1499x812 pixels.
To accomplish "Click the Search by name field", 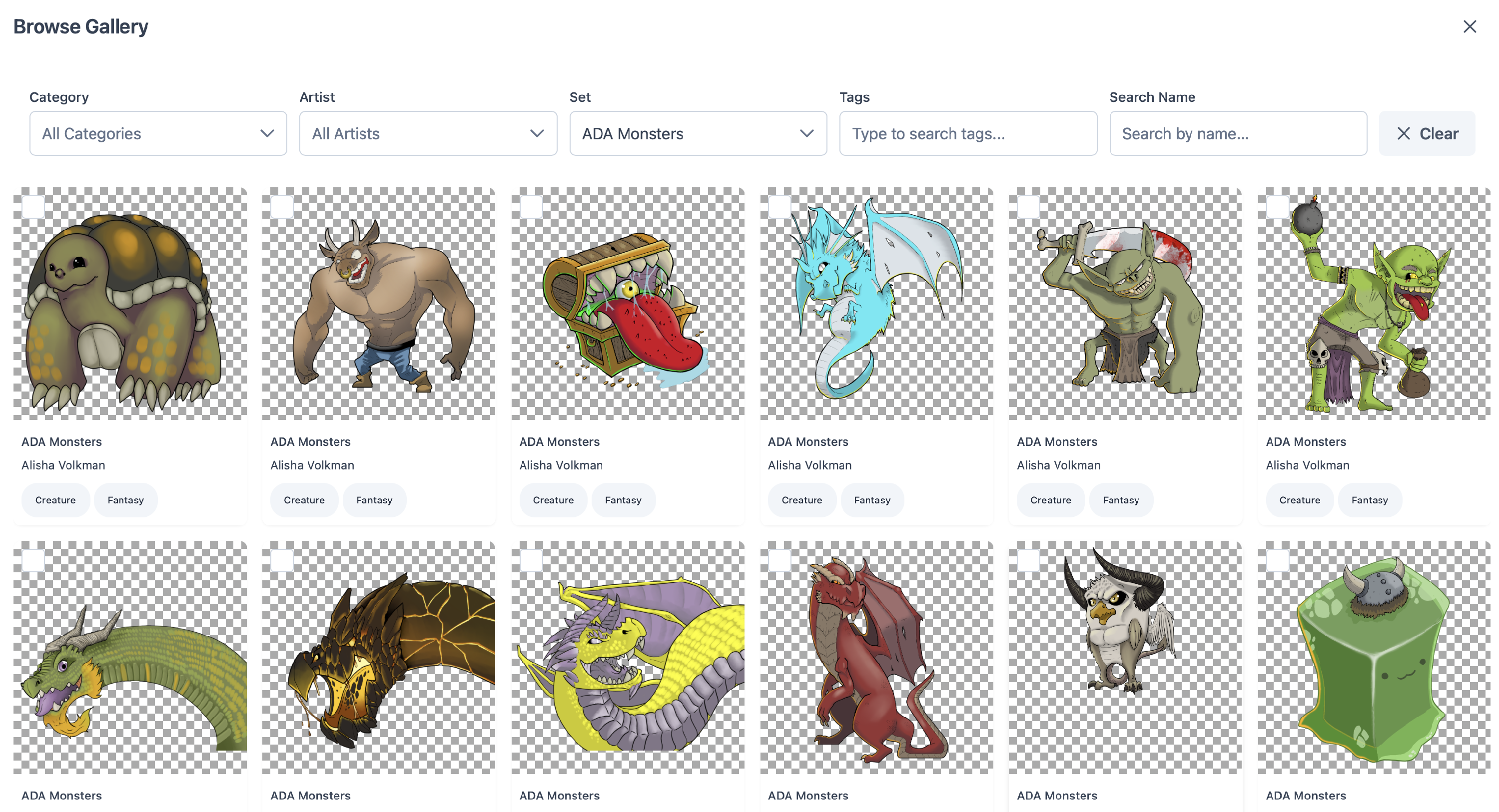I will coord(1238,134).
